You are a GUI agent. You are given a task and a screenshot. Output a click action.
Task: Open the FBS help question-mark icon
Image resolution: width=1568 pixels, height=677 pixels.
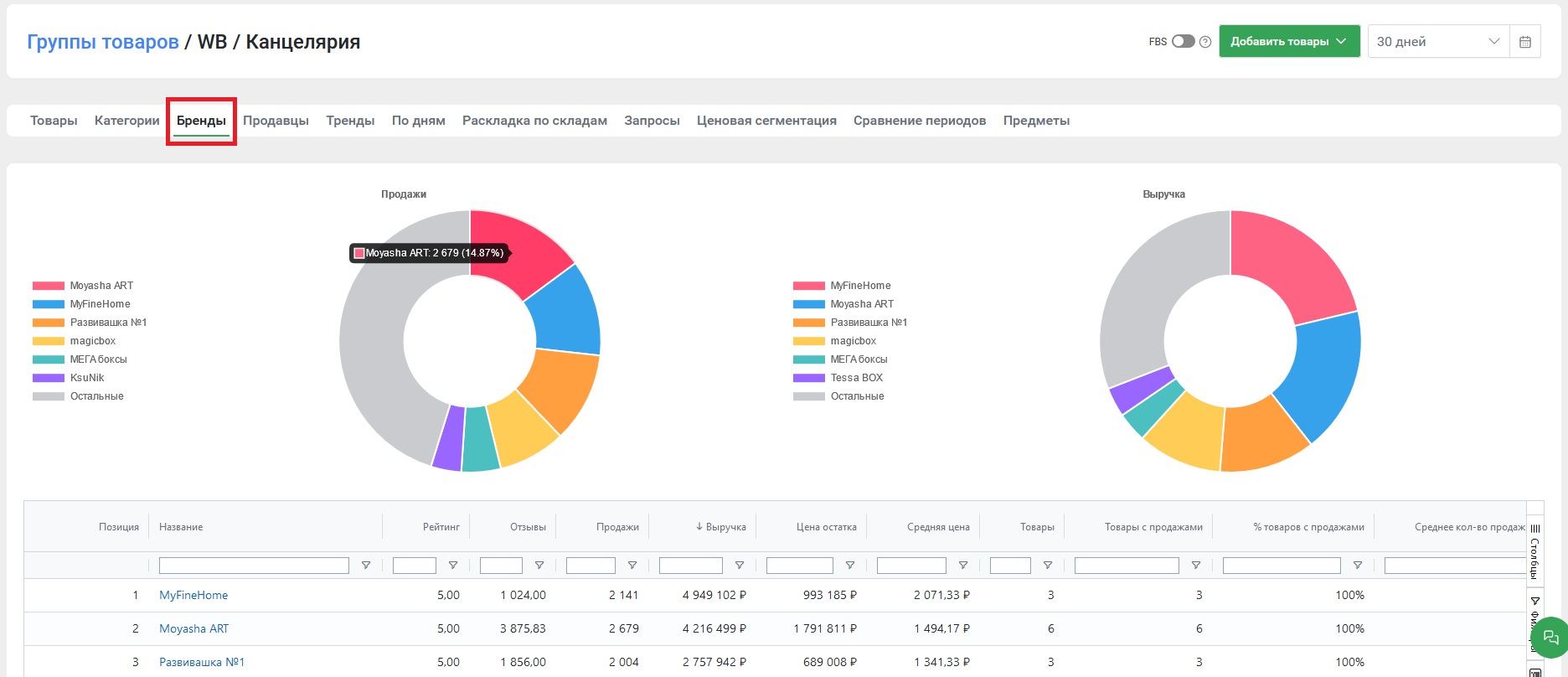pyautogui.click(x=1205, y=42)
